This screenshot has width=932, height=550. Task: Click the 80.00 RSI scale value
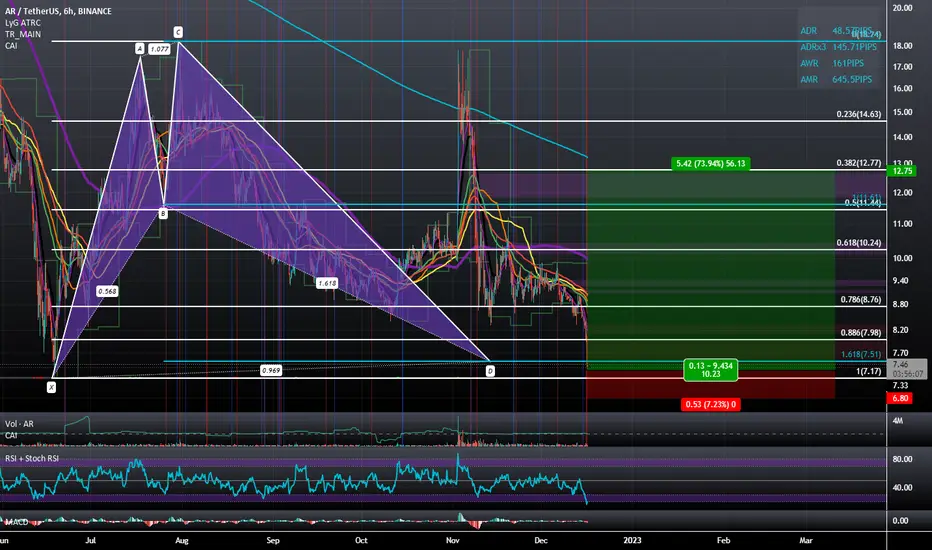[x=902, y=459]
